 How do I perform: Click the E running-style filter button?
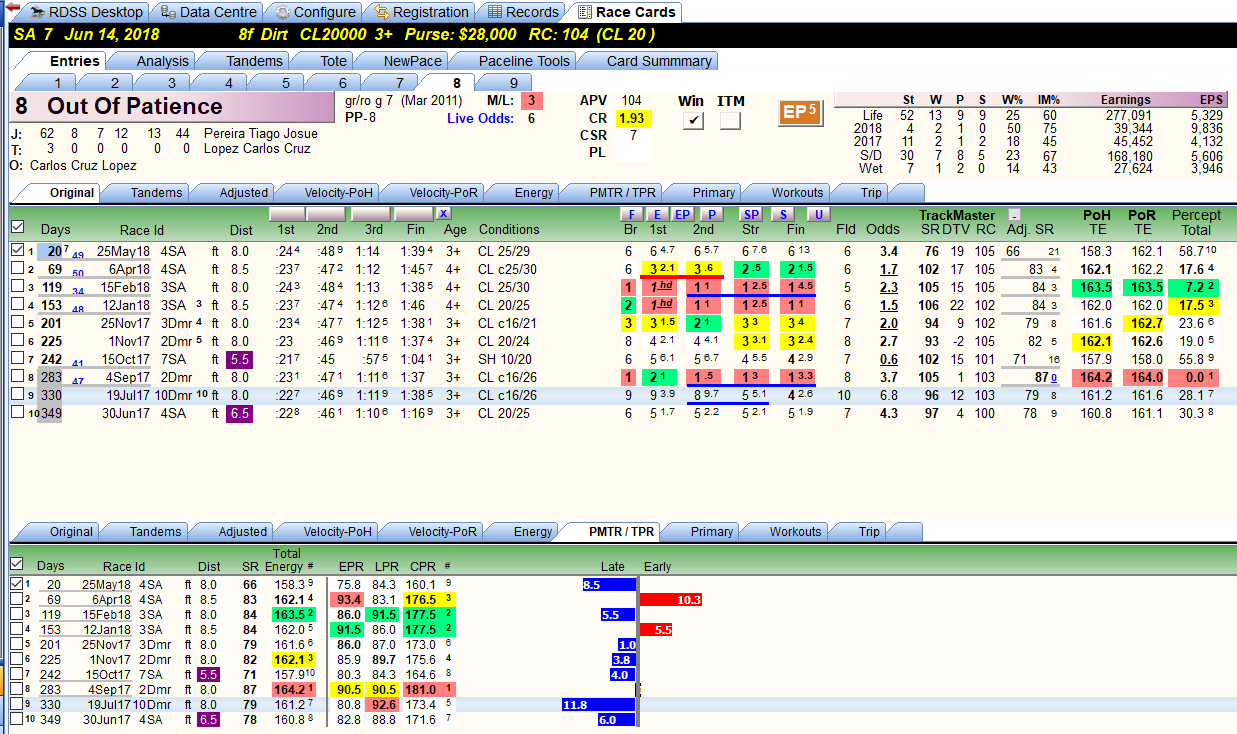click(x=657, y=214)
